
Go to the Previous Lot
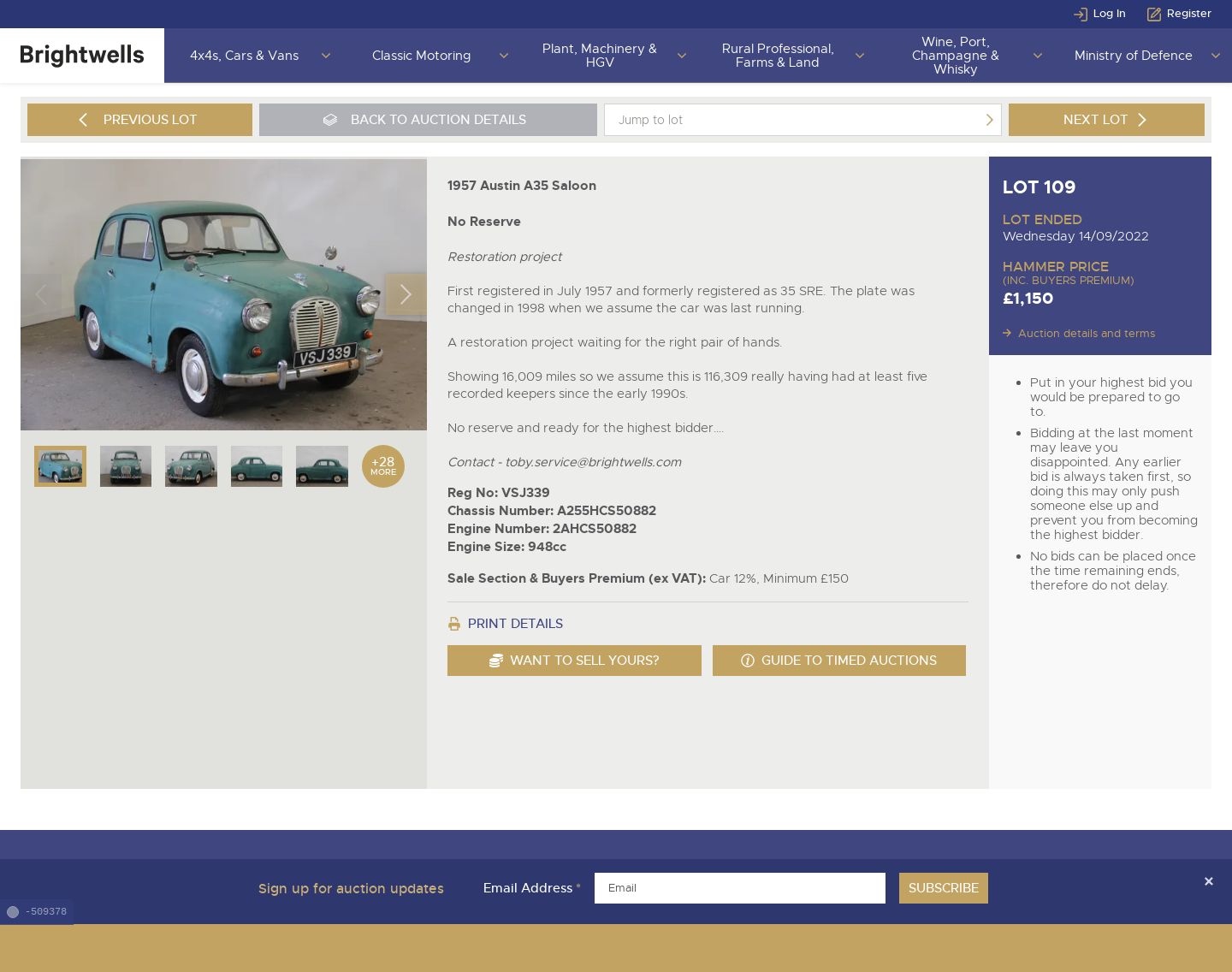139,120
